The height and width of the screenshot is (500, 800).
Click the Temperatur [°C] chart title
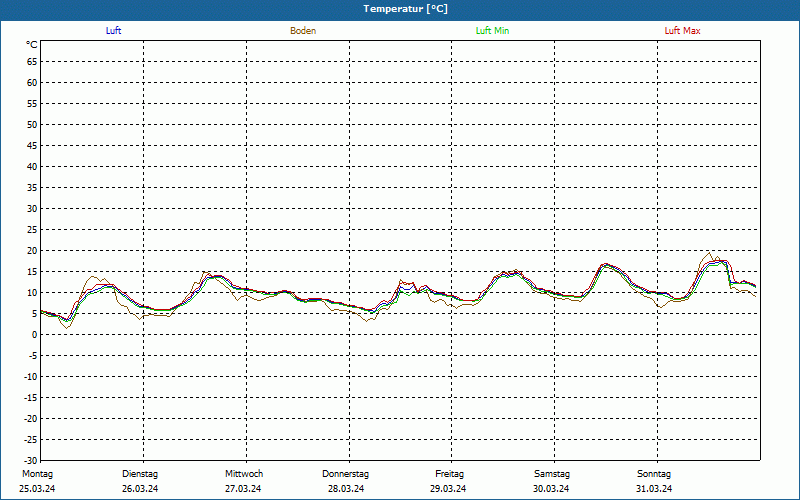click(406, 9)
